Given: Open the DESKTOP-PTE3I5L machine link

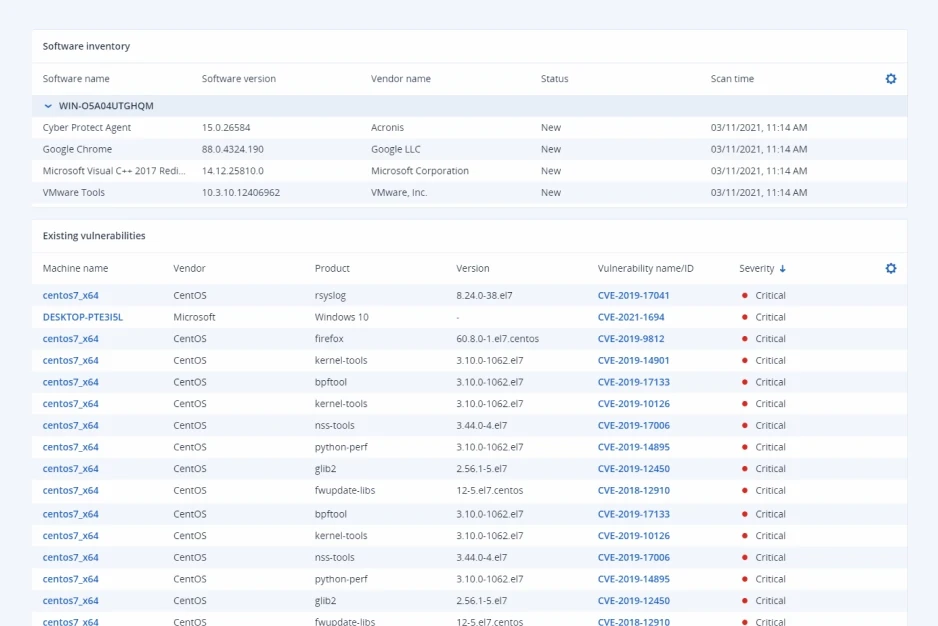Looking at the screenshot, I should pyautogui.click(x=83, y=317).
